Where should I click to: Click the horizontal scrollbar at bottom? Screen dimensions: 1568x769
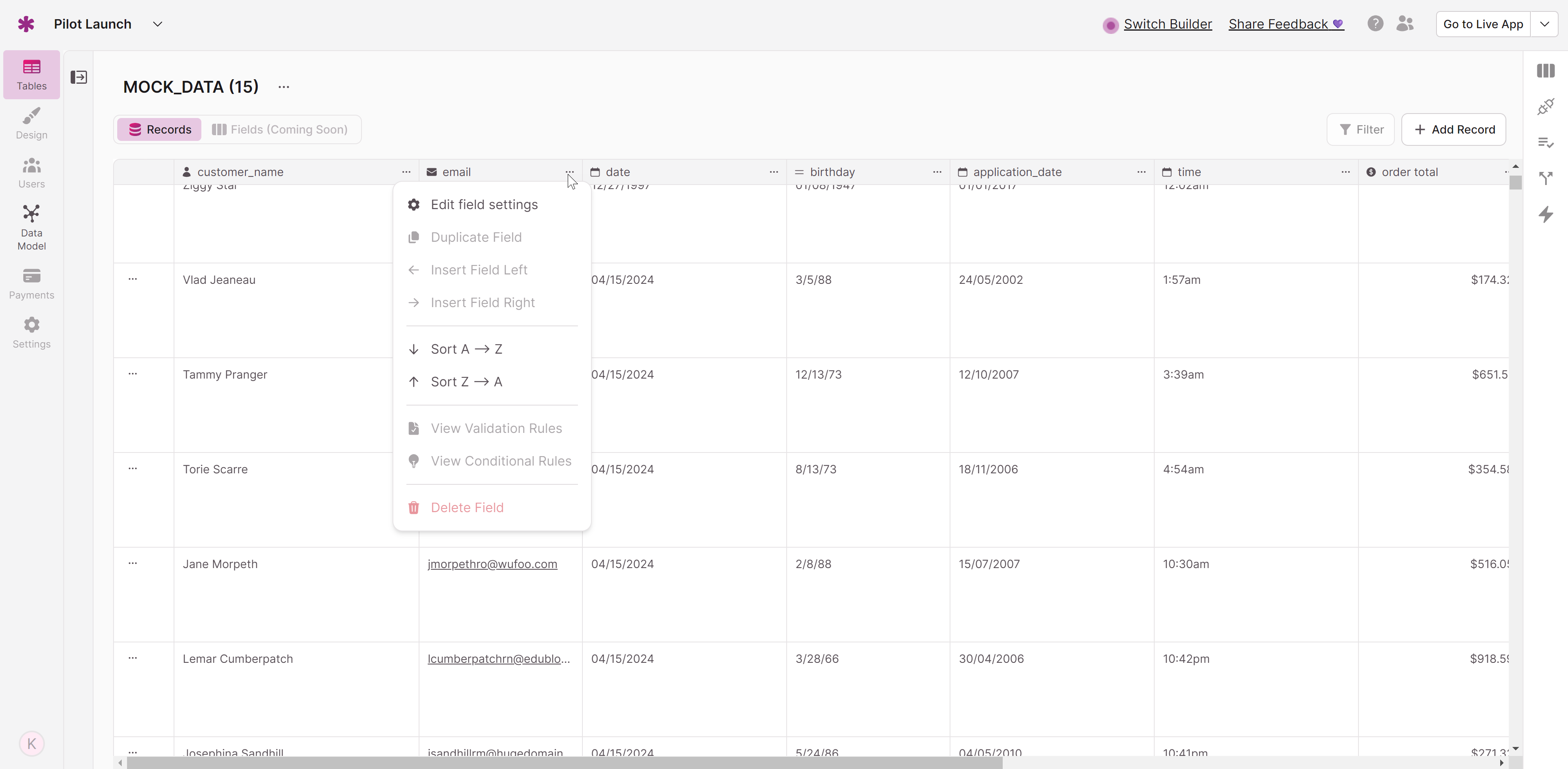[564, 763]
